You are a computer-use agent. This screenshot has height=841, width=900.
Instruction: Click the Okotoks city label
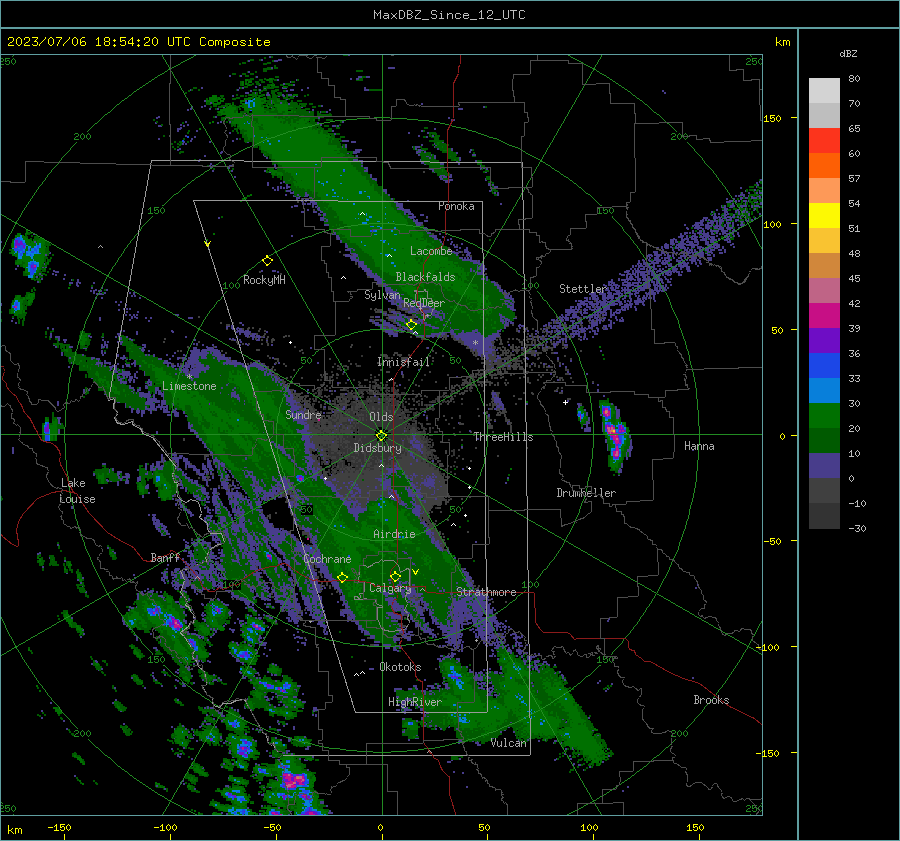point(400,667)
